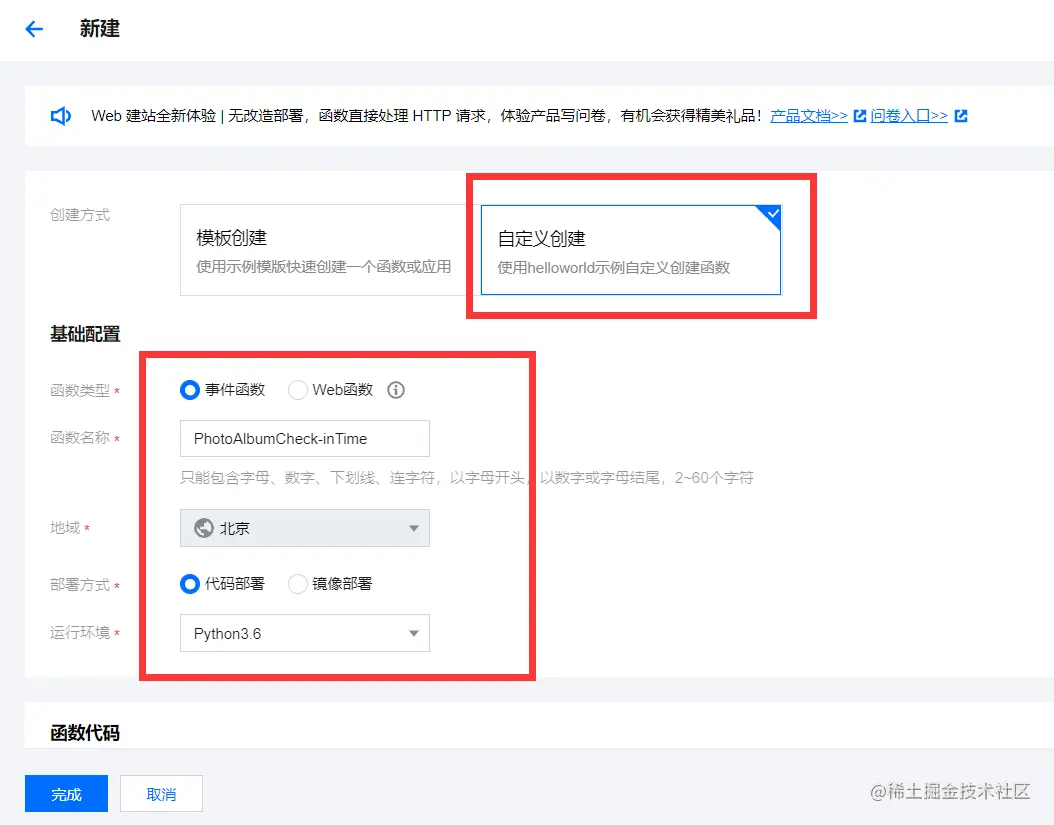Screen dimensions: 1054x825
Task: Click the external link icon after 产品文档
Action: (861, 115)
